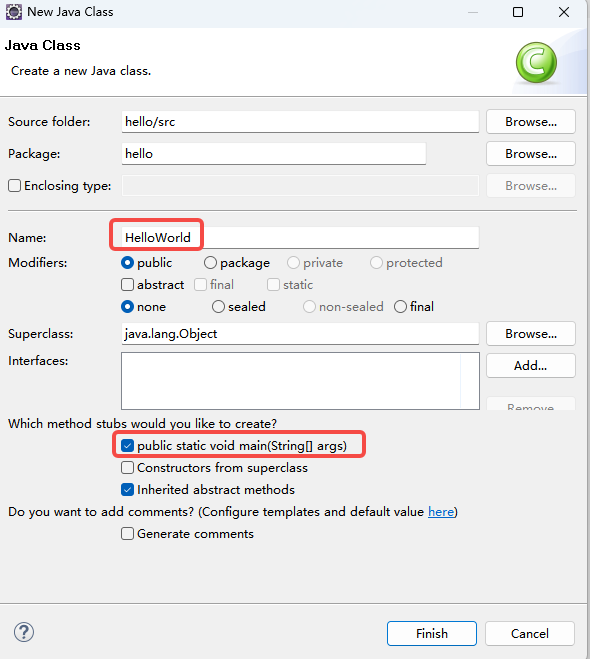Cancel the class creation
Image resolution: width=590 pixels, height=659 pixels.
[x=529, y=633]
